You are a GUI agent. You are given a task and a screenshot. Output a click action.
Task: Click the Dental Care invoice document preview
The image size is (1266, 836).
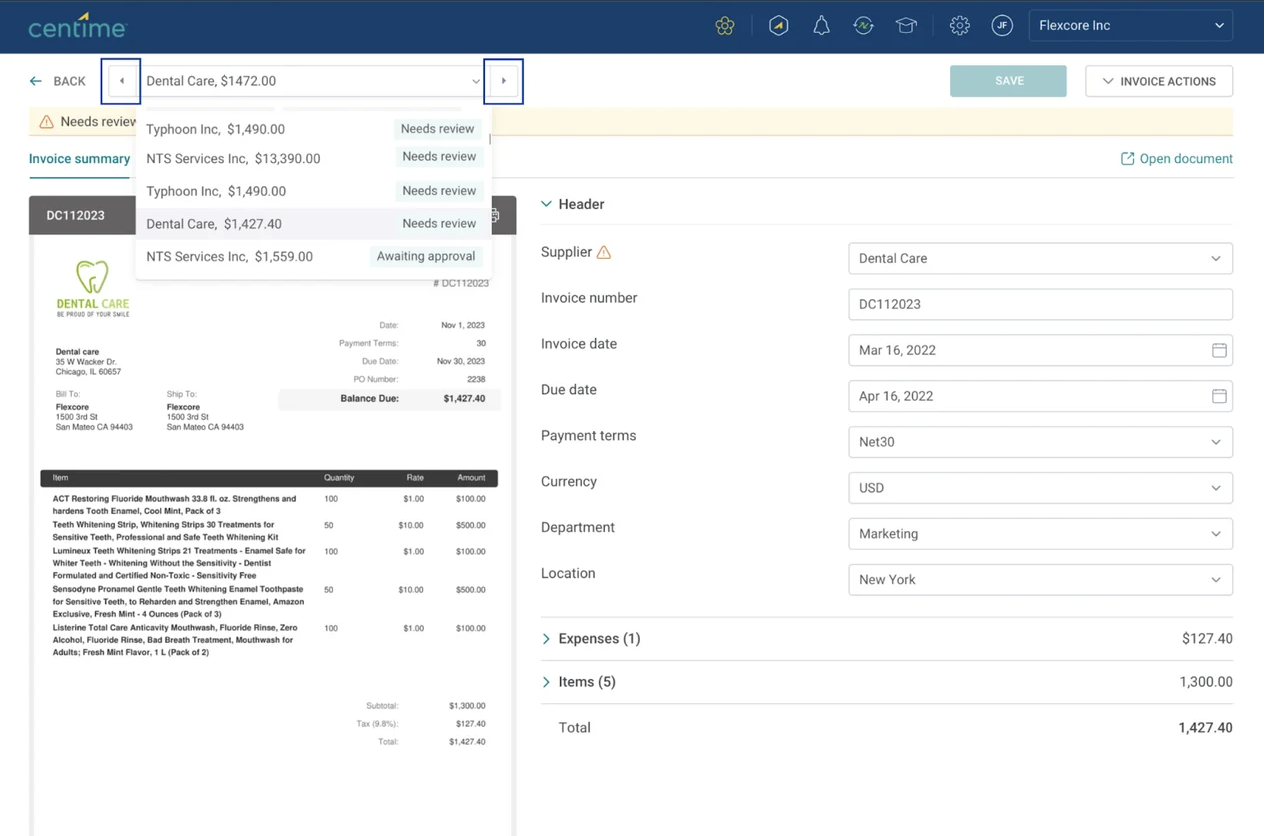[272, 535]
